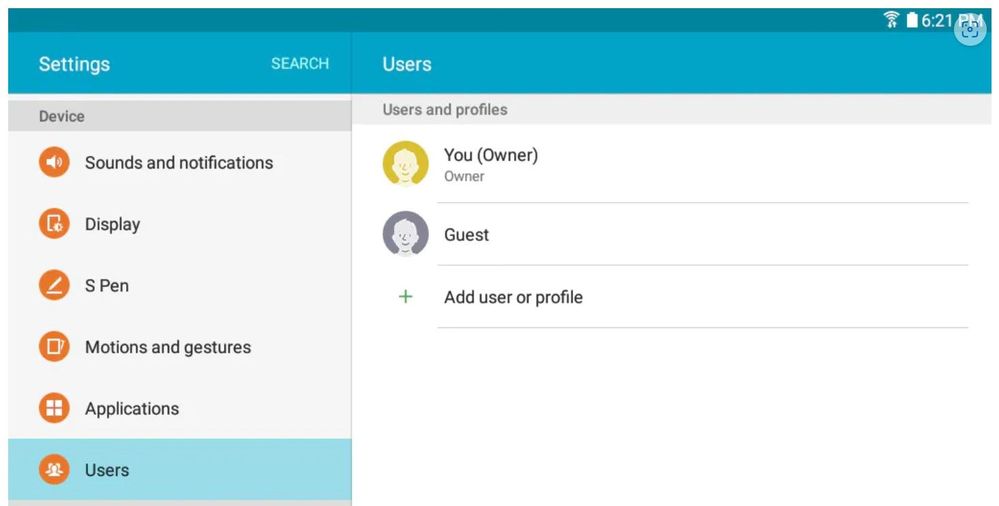Click the Users icon in sidebar
The image size is (999, 506).
tap(54, 470)
